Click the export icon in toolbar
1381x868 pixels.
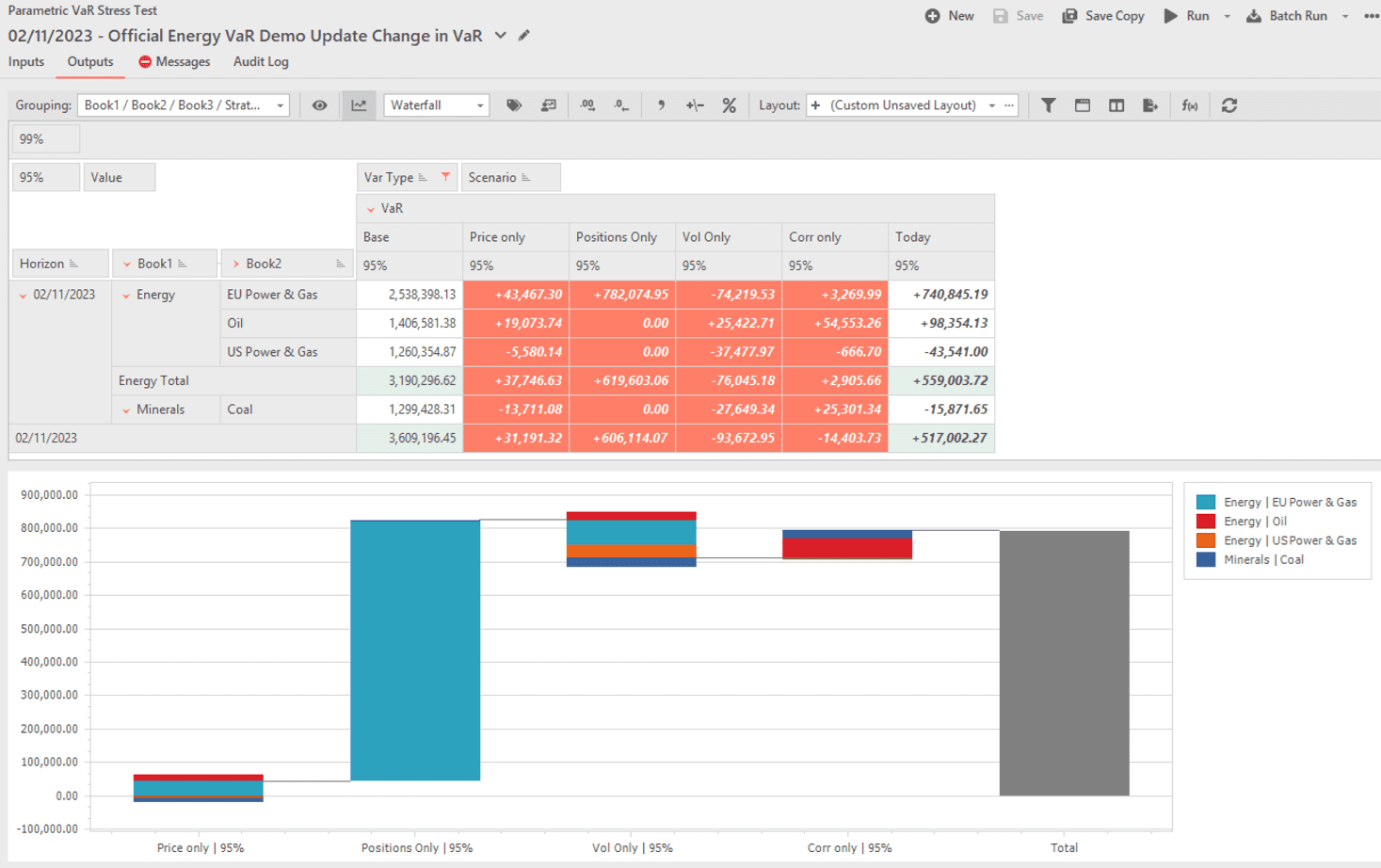[1149, 105]
